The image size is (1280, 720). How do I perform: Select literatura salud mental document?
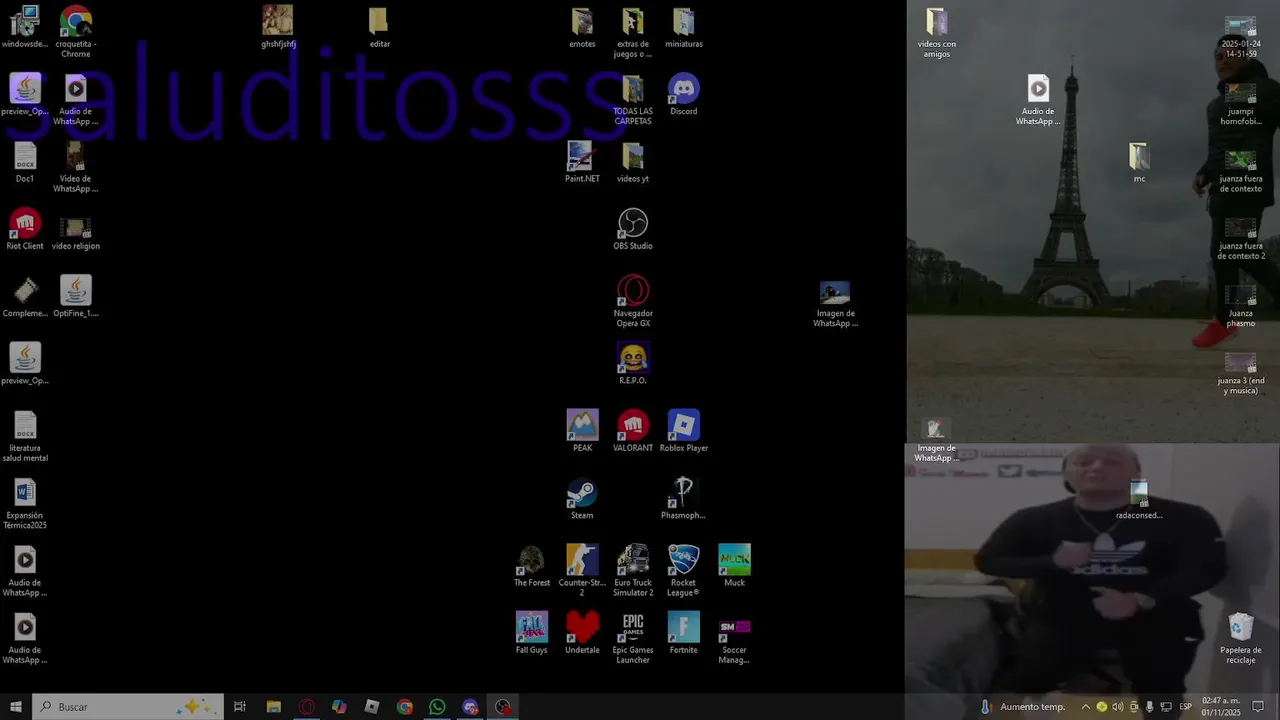click(x=25, y=436)
